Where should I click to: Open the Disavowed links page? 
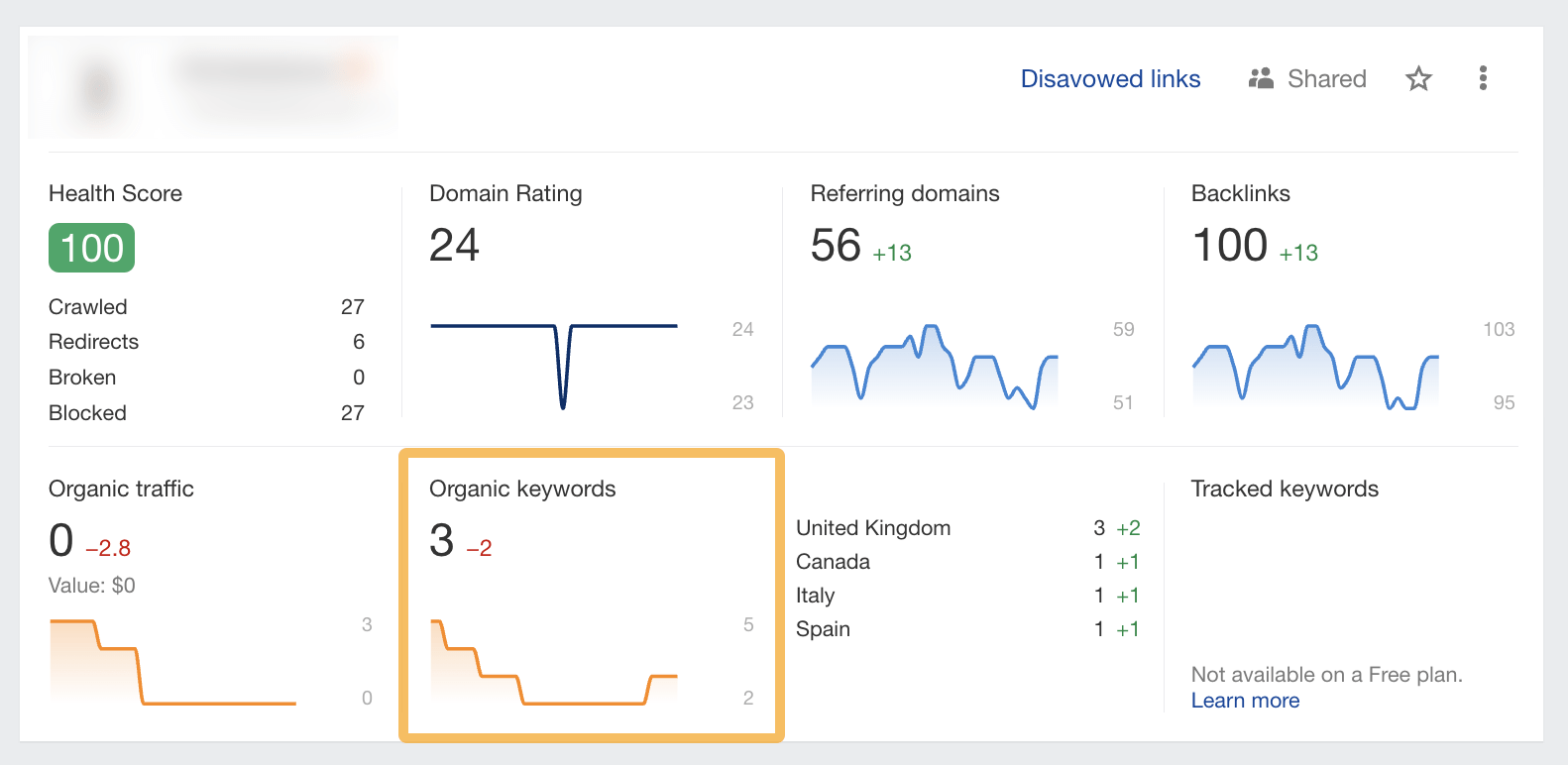(x=1110, y=78)
